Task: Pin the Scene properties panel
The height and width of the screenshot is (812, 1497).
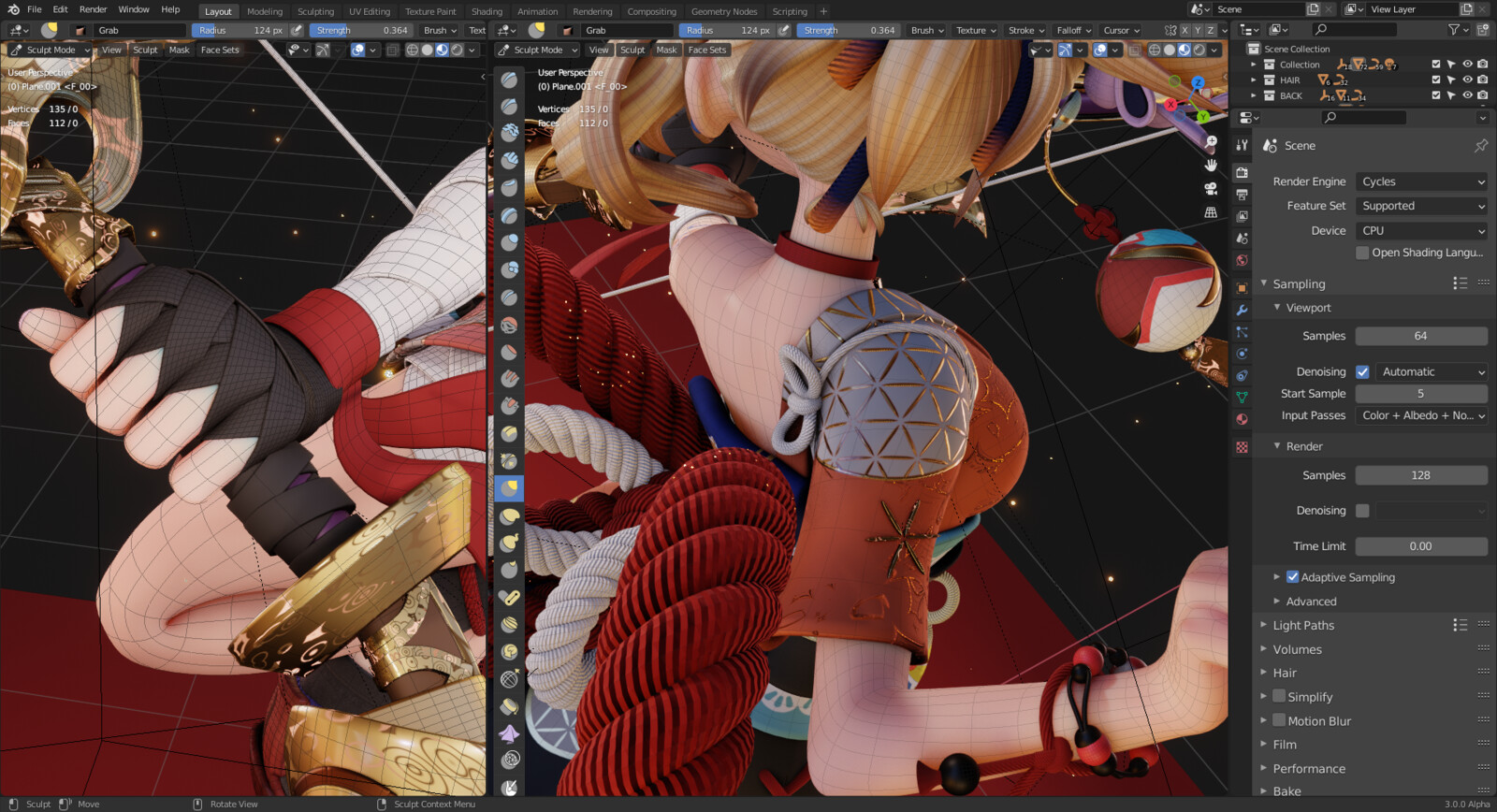Action: 1481,146
